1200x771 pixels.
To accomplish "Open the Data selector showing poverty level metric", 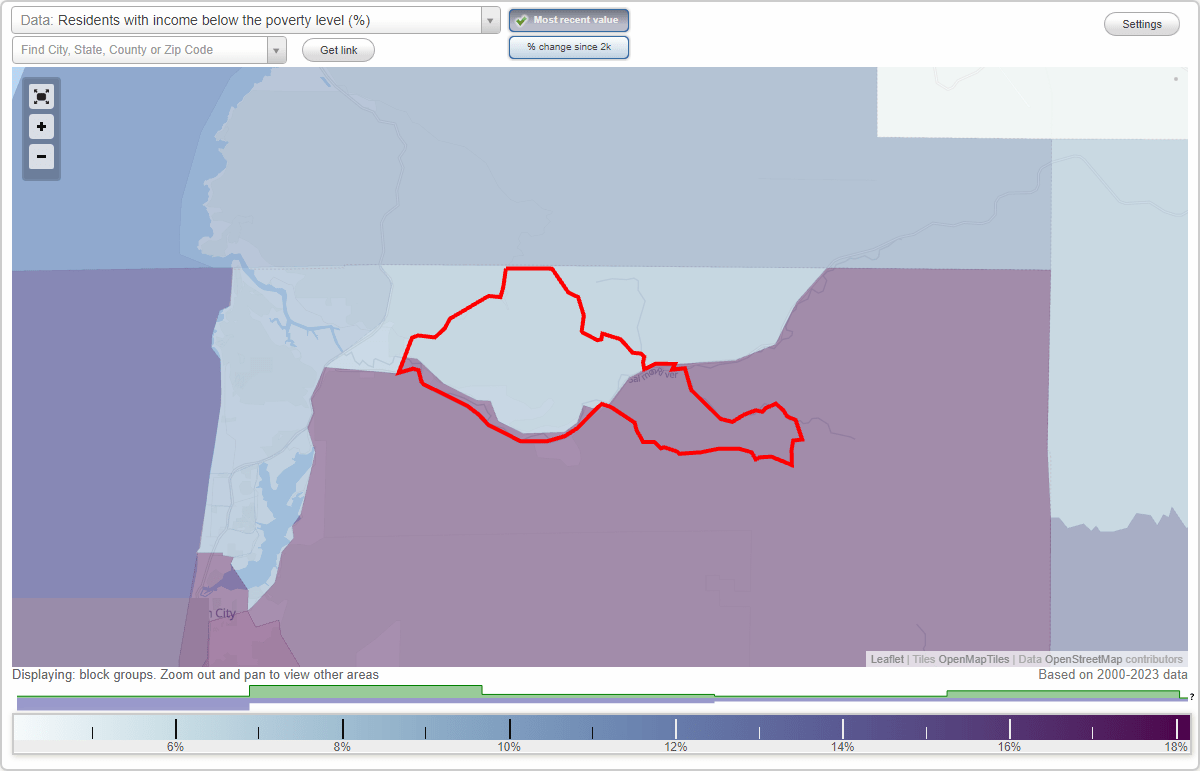I will [250, 20].
